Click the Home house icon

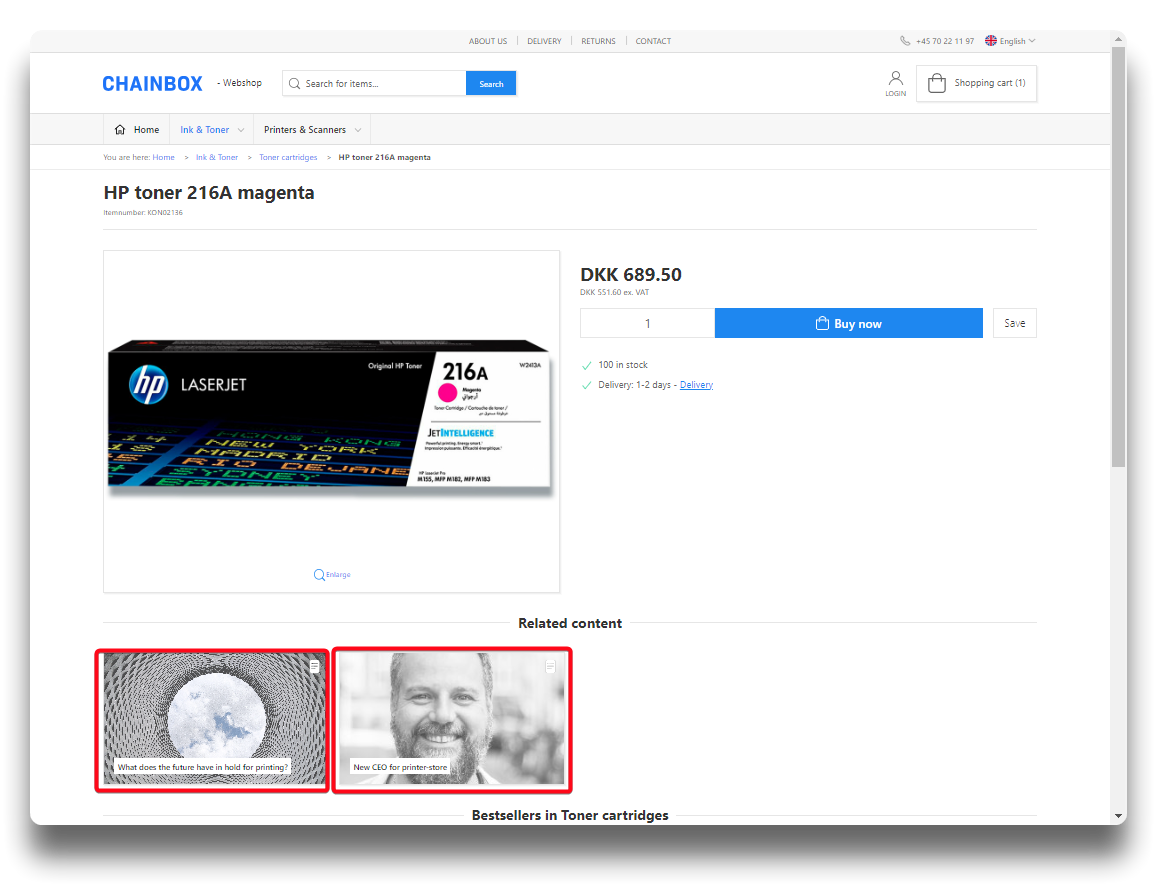coord(120,130)
